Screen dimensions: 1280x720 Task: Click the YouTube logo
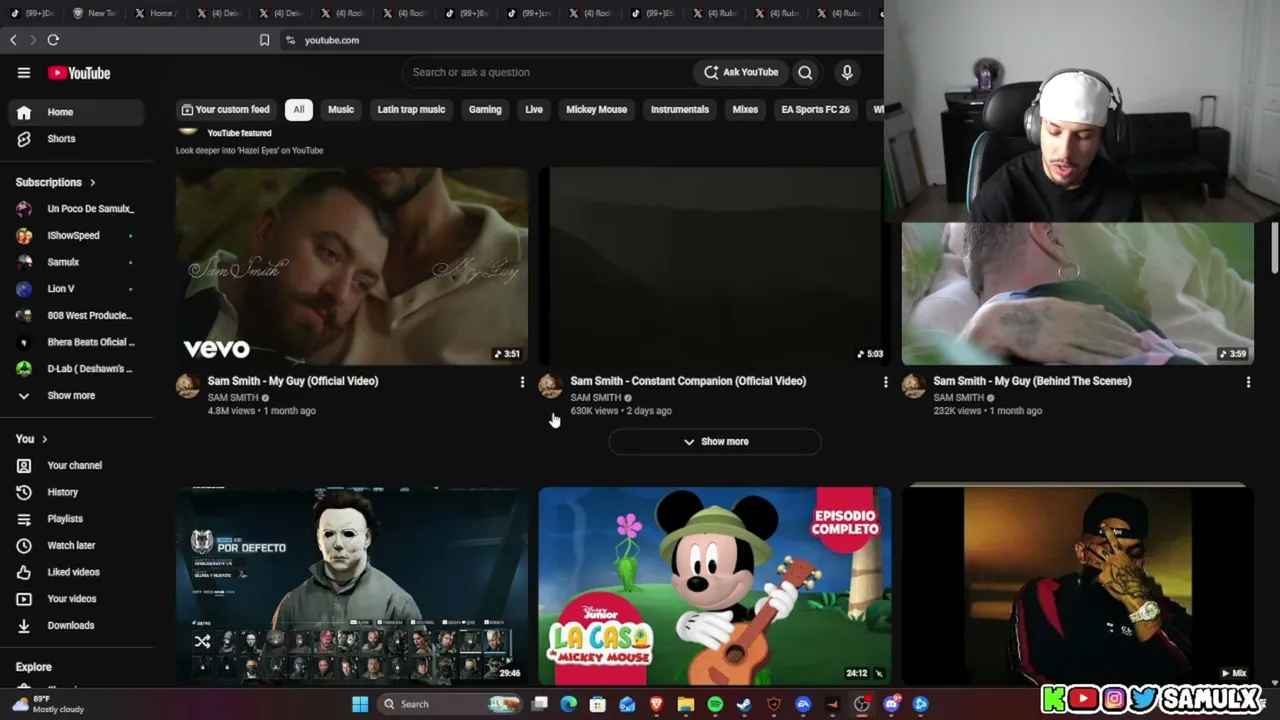click(79, 73)
